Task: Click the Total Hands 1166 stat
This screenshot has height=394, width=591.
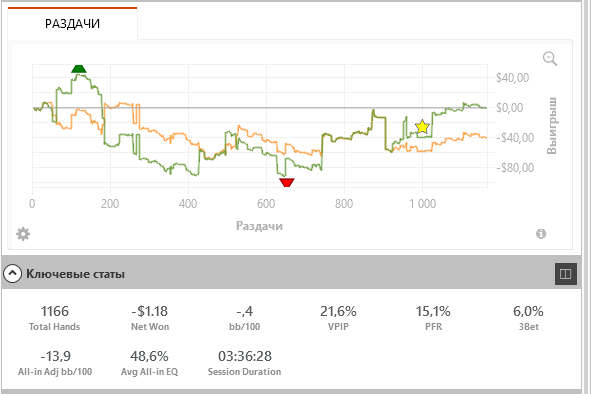Action: [55, 318]
